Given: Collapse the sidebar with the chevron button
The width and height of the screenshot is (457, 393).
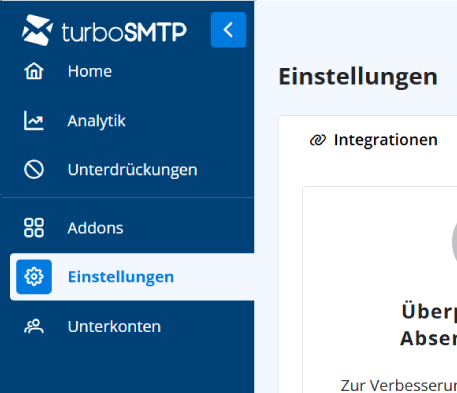Looking at the screenshot, I should coord(228,30).
